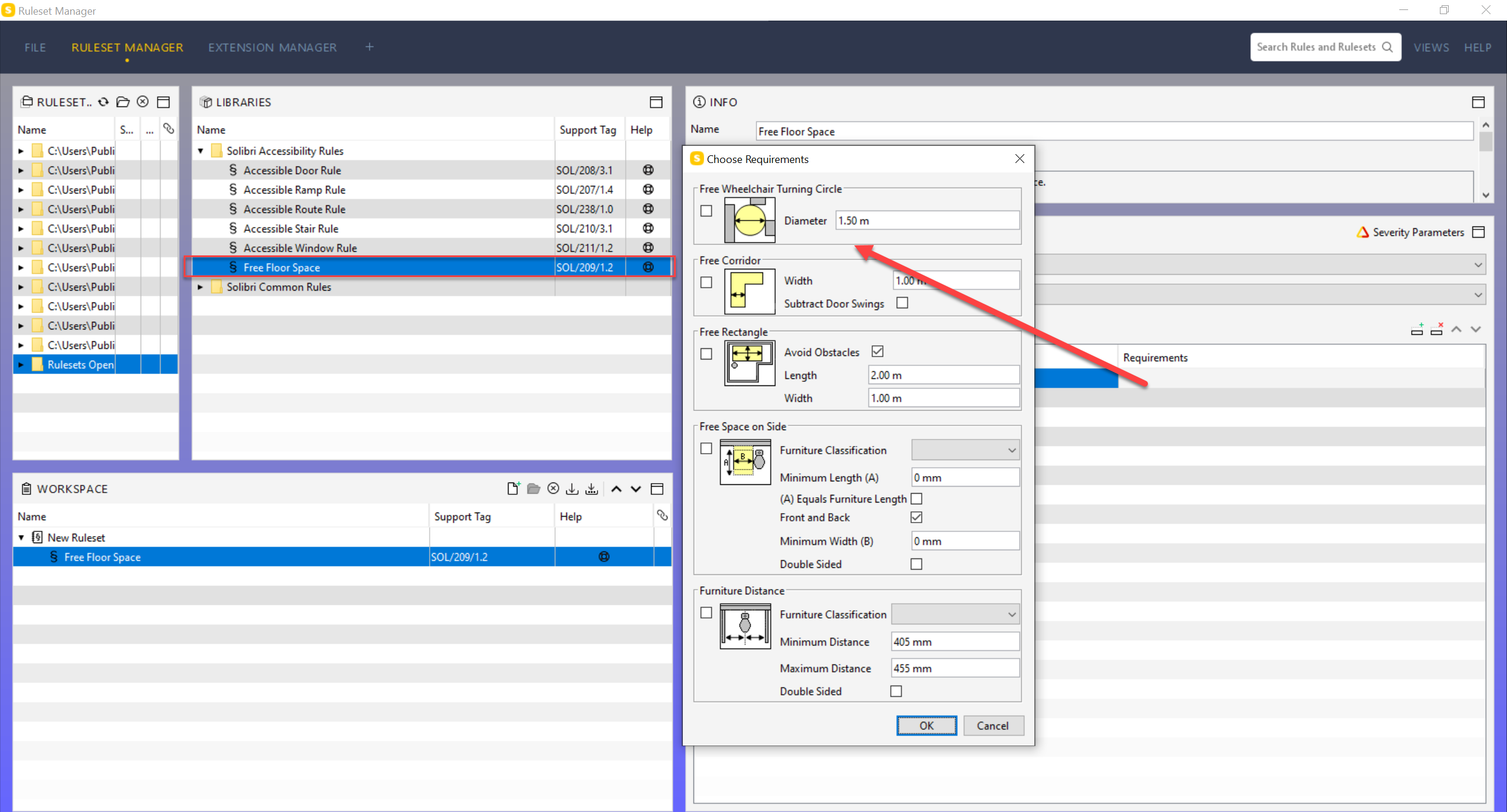Move requirement row up
1507x812 pixels.
1456,329
